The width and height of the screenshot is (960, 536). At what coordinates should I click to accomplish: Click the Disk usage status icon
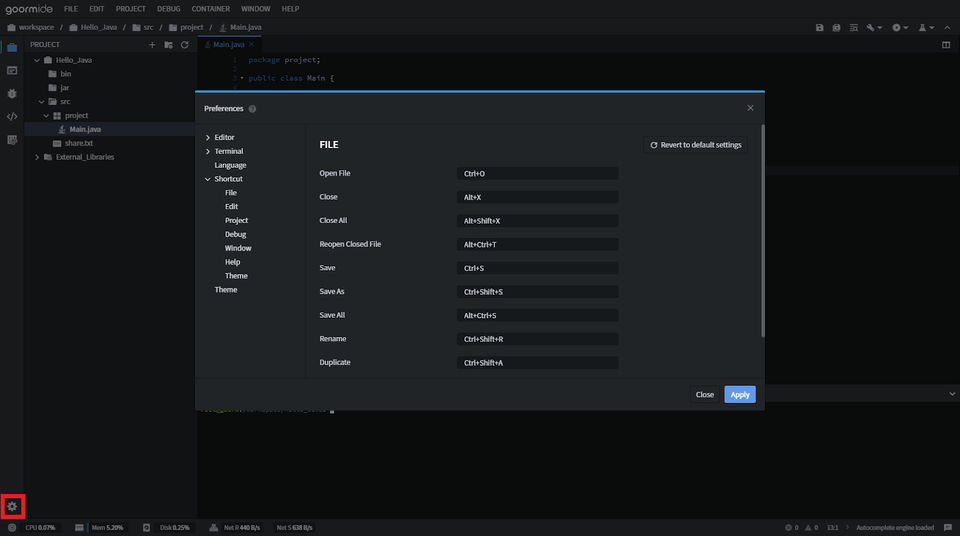tap(146, 527)
